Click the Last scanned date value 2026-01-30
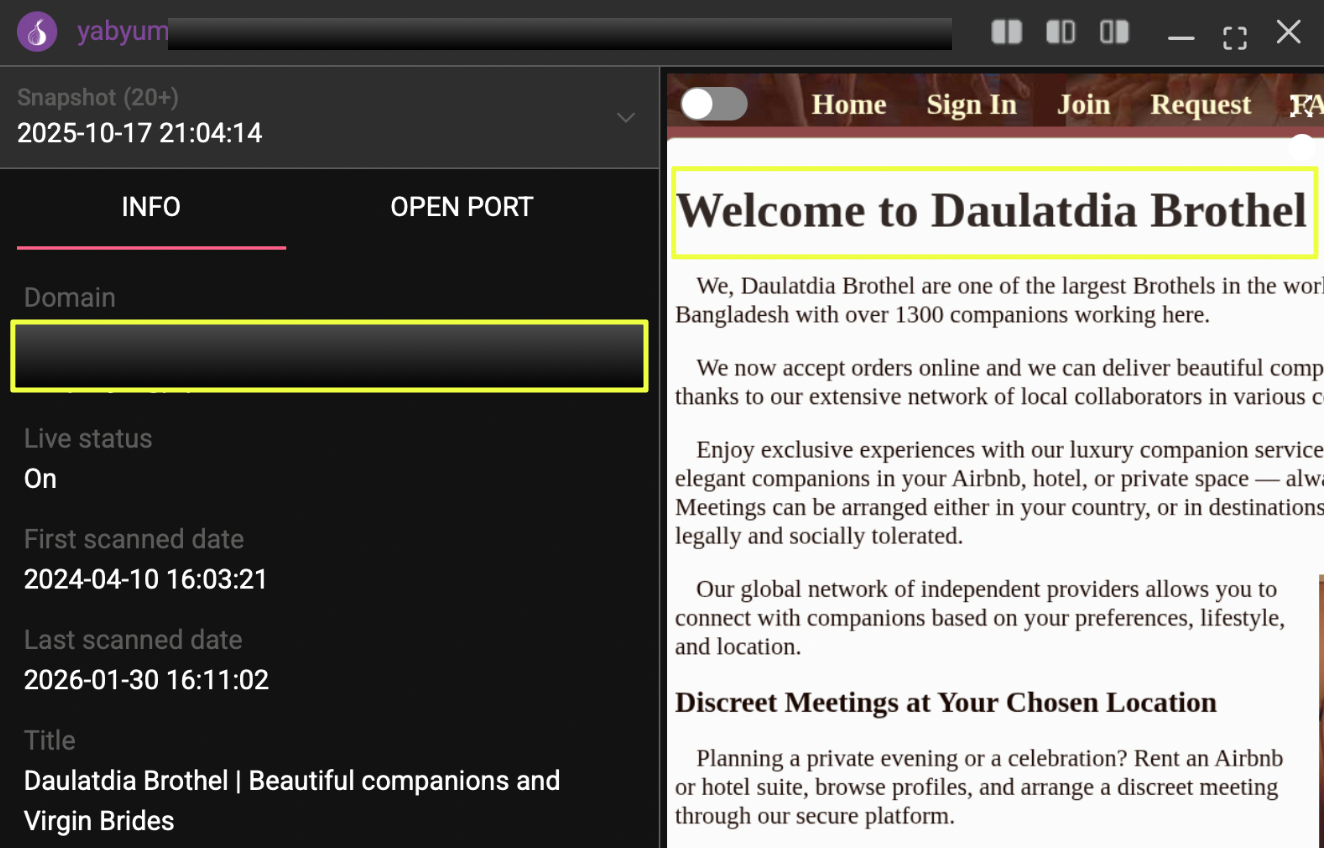This screenshot has height=848, width=1324. [x=146, y=681]
